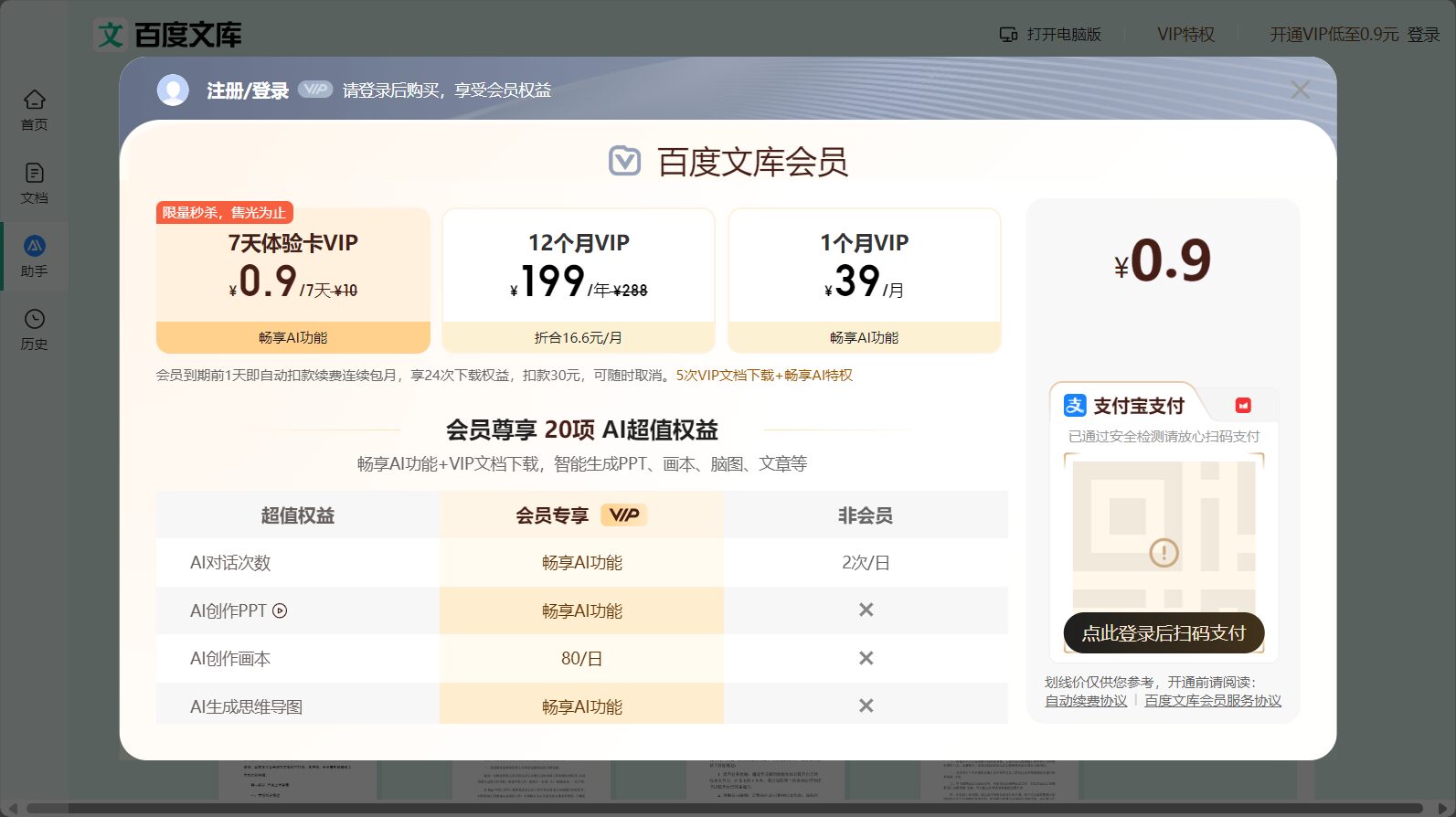Image resolution: width=1456 pixels, height=817 pixels.
Task: Click 注册/登录 in the dialog header
Action: (248, 90)
